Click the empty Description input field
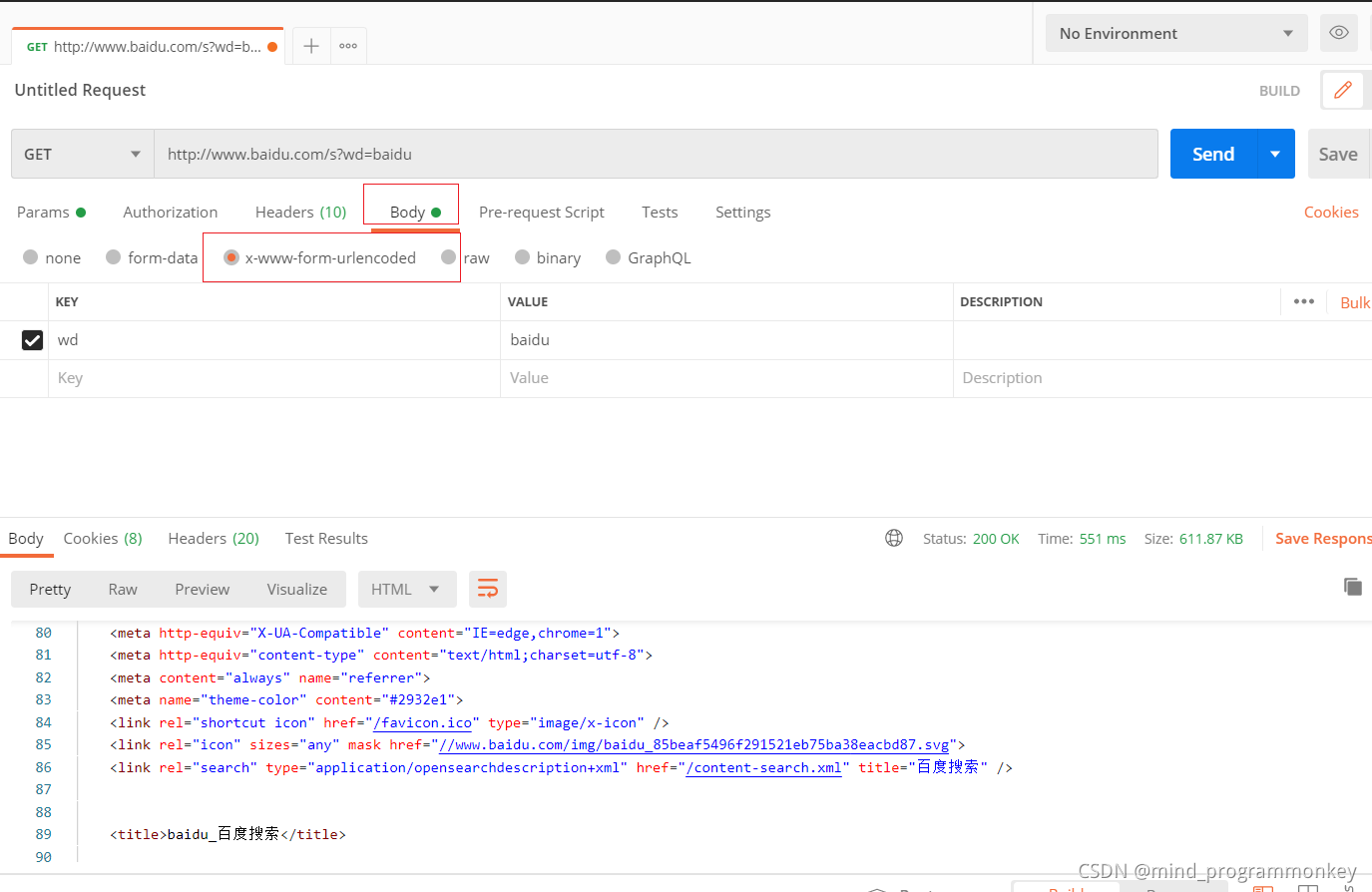1372x892 pixels. coord(1162,378)
